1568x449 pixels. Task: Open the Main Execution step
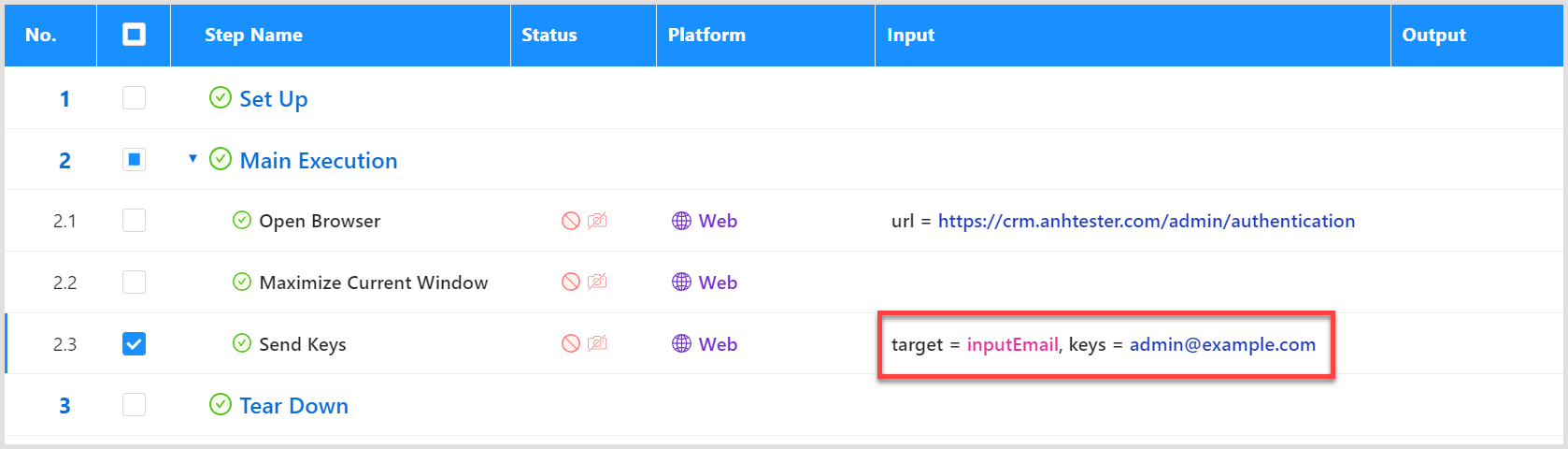point(319,161)
